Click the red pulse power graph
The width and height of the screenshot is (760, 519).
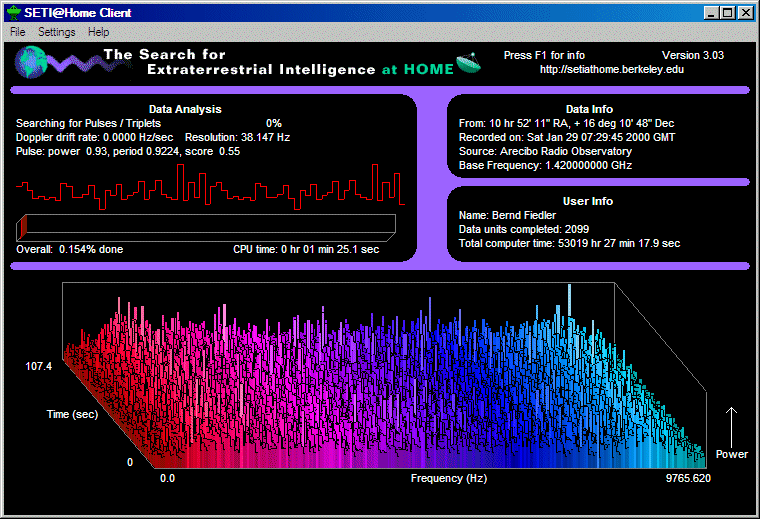210,187
